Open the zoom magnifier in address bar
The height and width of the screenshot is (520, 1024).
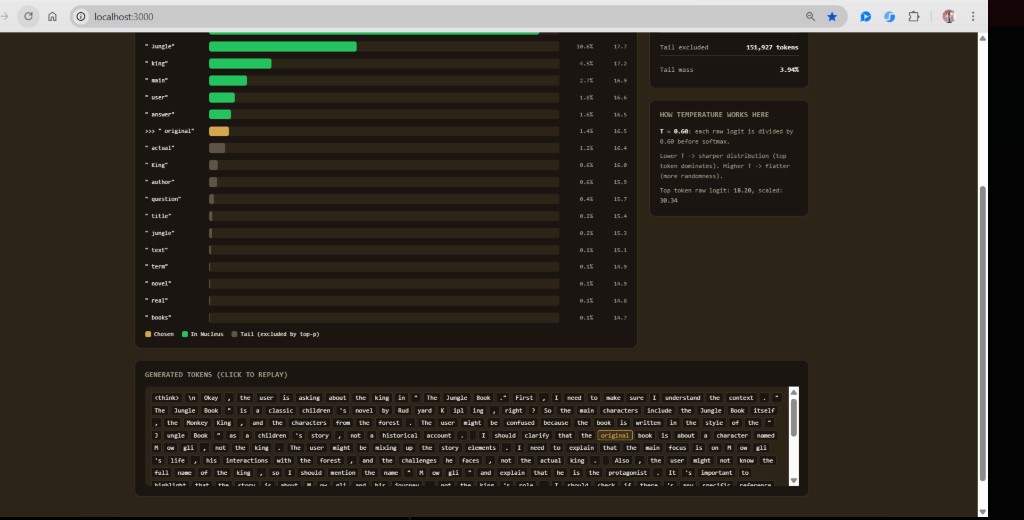810,16
